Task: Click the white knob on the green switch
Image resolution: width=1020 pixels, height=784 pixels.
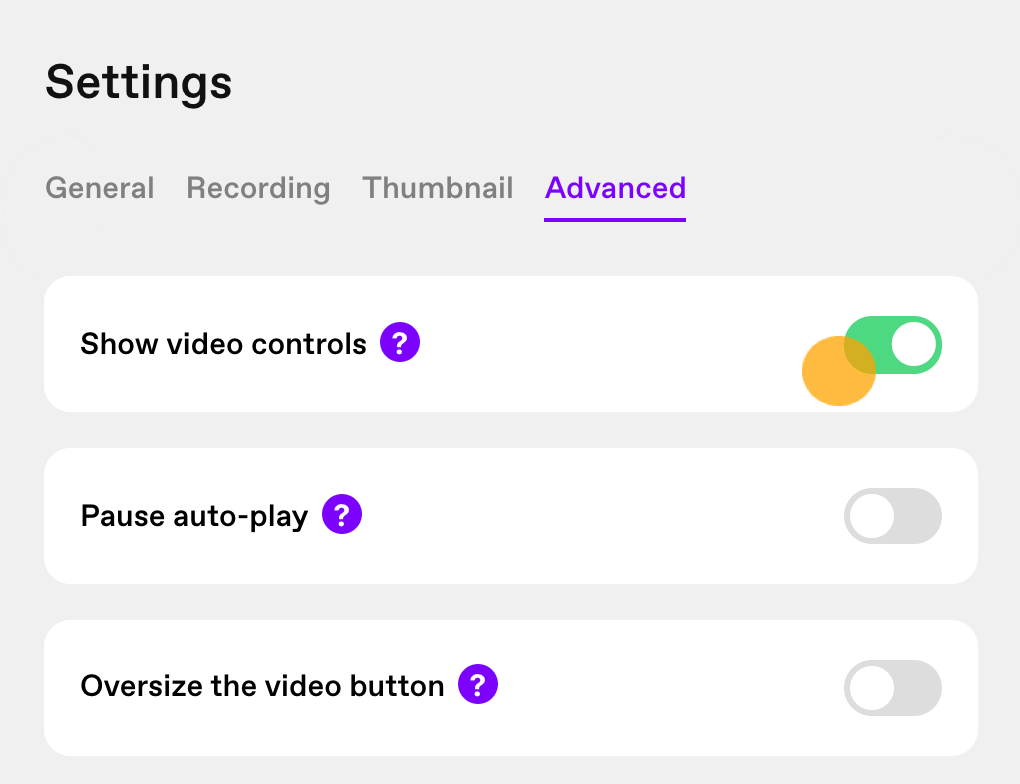Action: pos(913,345)
